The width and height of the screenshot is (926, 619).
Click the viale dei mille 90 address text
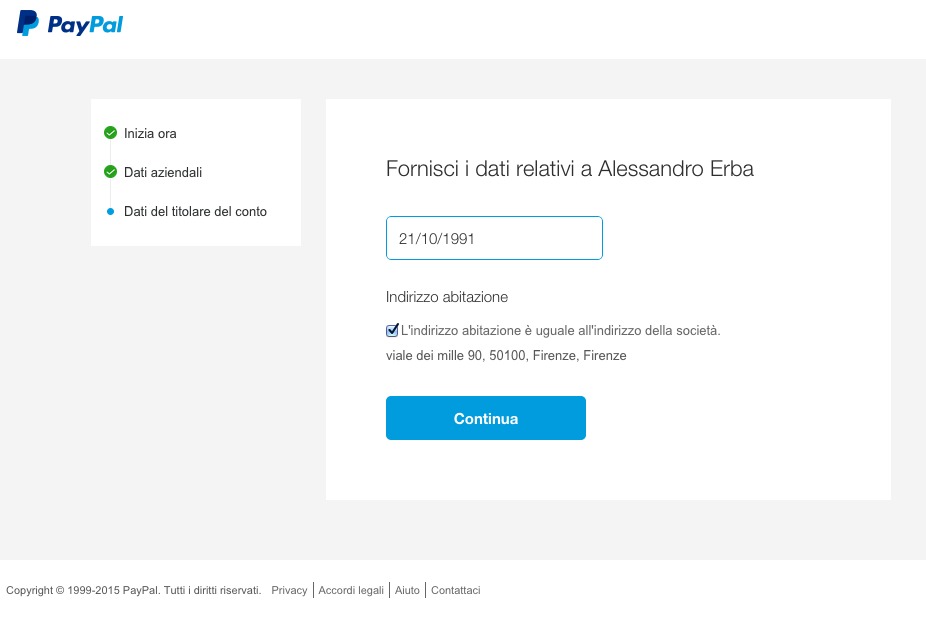click(x=506, y=355)
